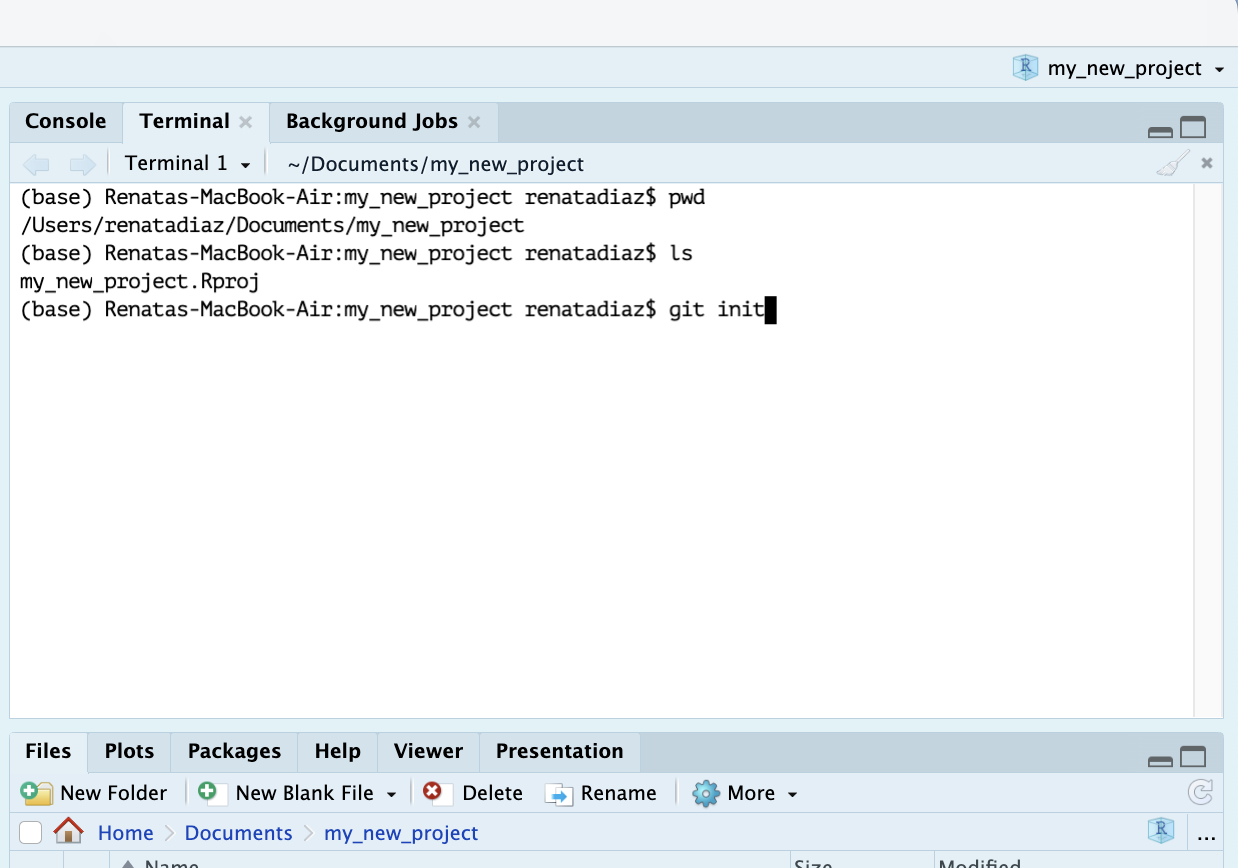The width and height of the screenshot is (1238, 868).
Task: Close the Background Jobs tab
Action: tap(474, 122)
